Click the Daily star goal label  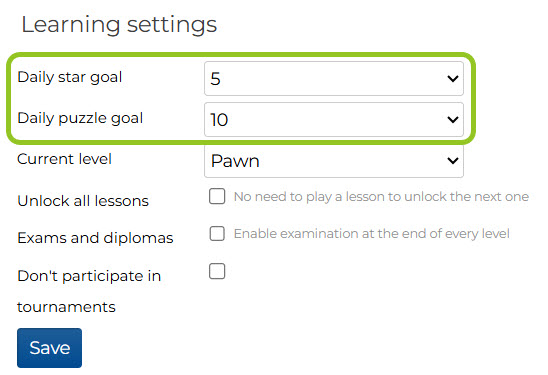(x=70, y=77)
